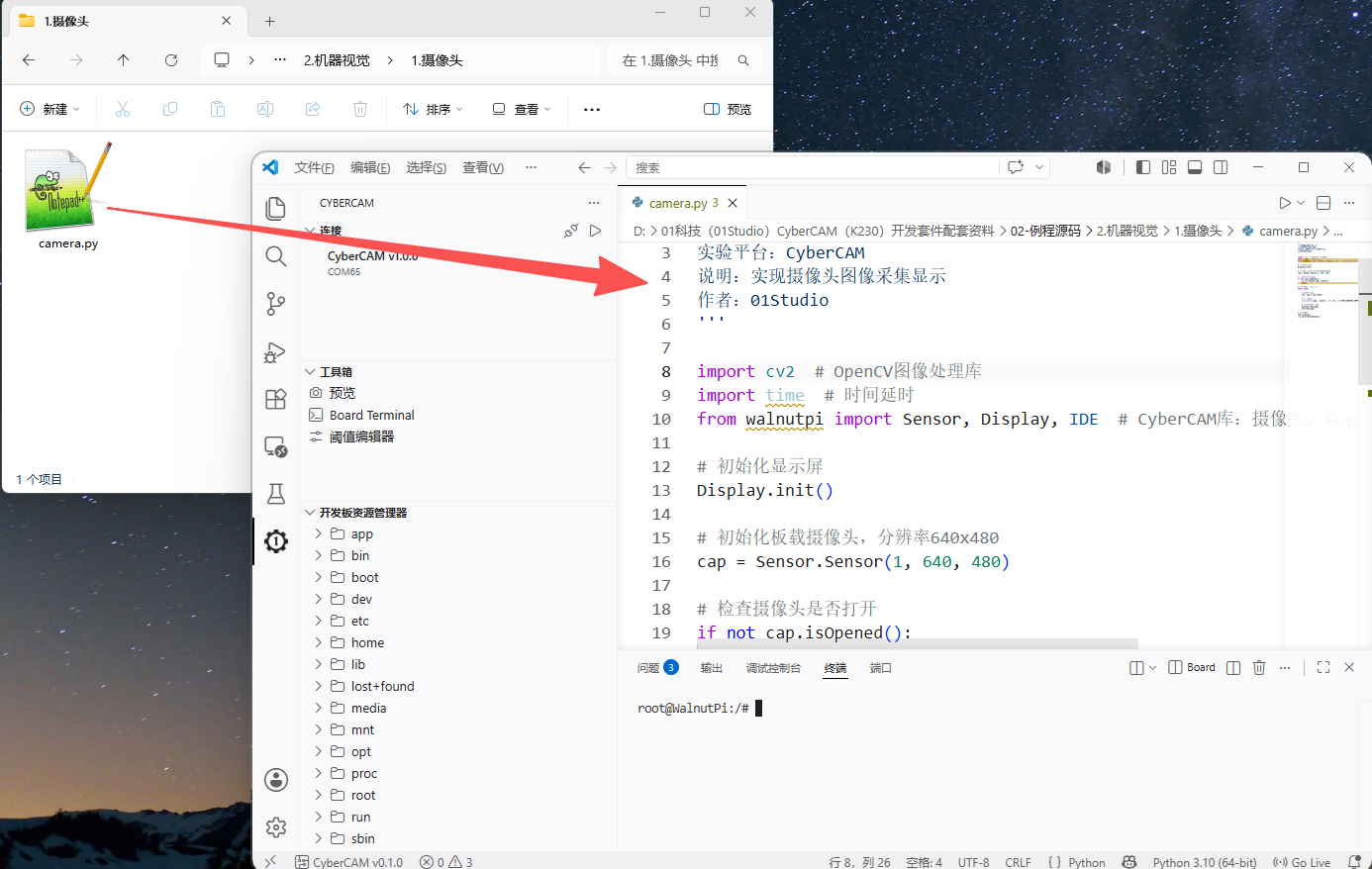Viewport: 1372px width, 869px height.
Task: Open the Search view in activity bar
Action: (276, 256)
